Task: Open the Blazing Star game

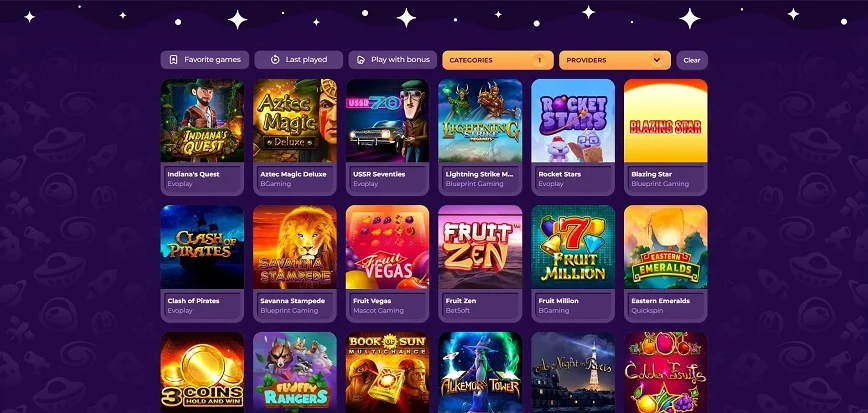Action: [665, 121]
